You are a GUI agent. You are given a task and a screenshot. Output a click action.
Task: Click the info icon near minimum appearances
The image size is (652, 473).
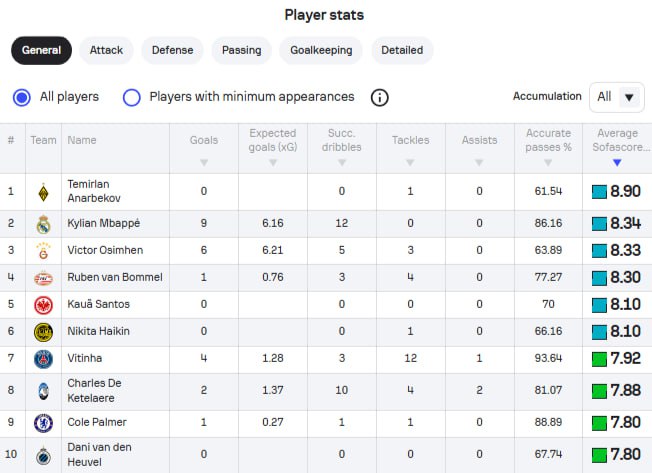click(x=380, y=97)
